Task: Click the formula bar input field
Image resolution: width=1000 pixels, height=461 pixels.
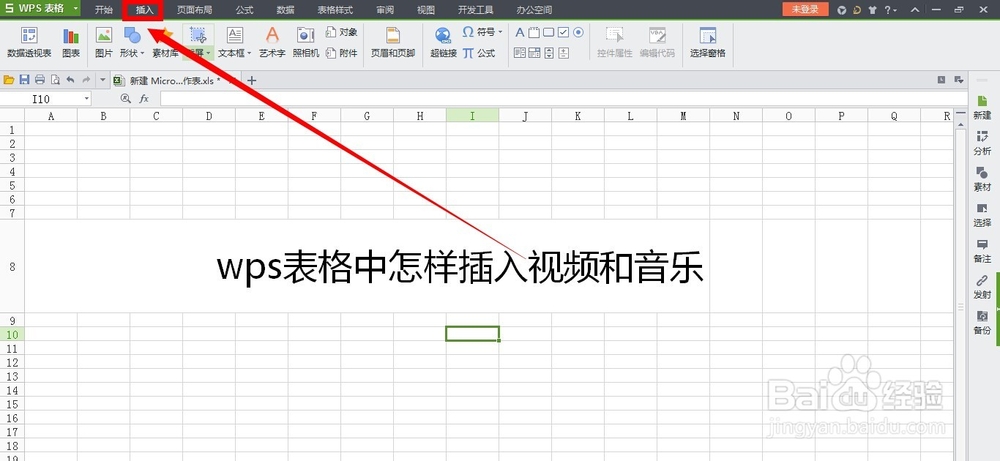Action: coord(563,99)
